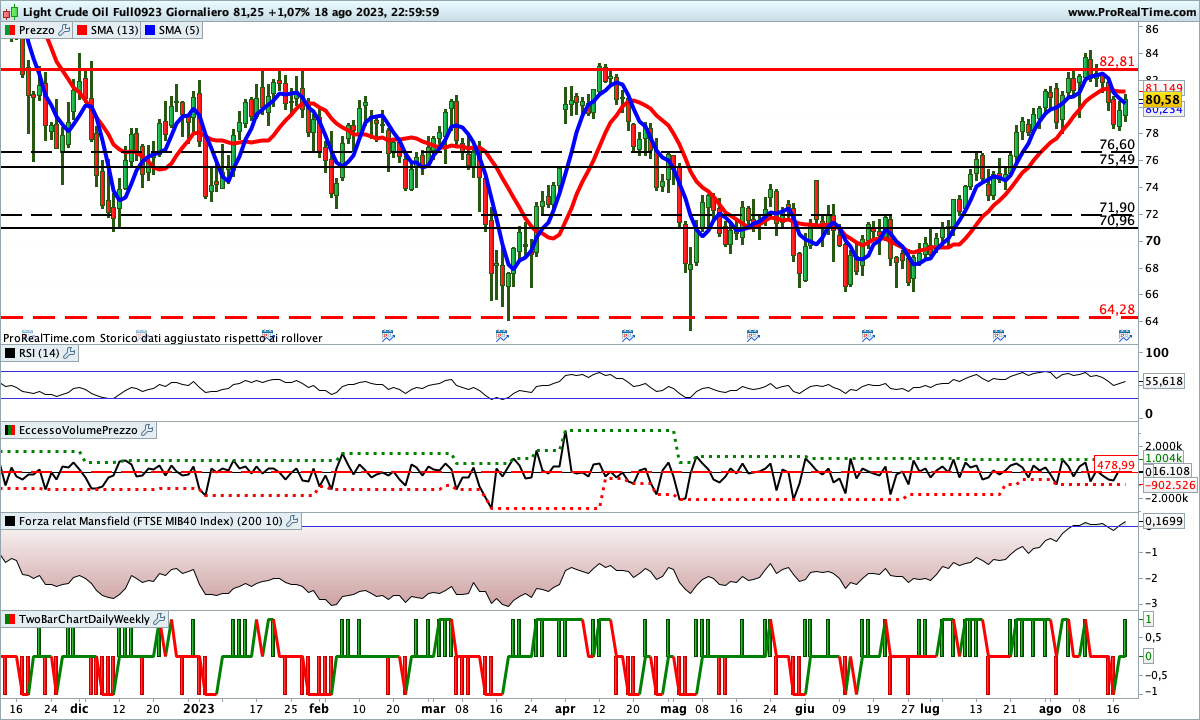Viewport: 1200px width, 720px height.
Task: Click the RSI value label 55,618
Action: coord(1163,381)
